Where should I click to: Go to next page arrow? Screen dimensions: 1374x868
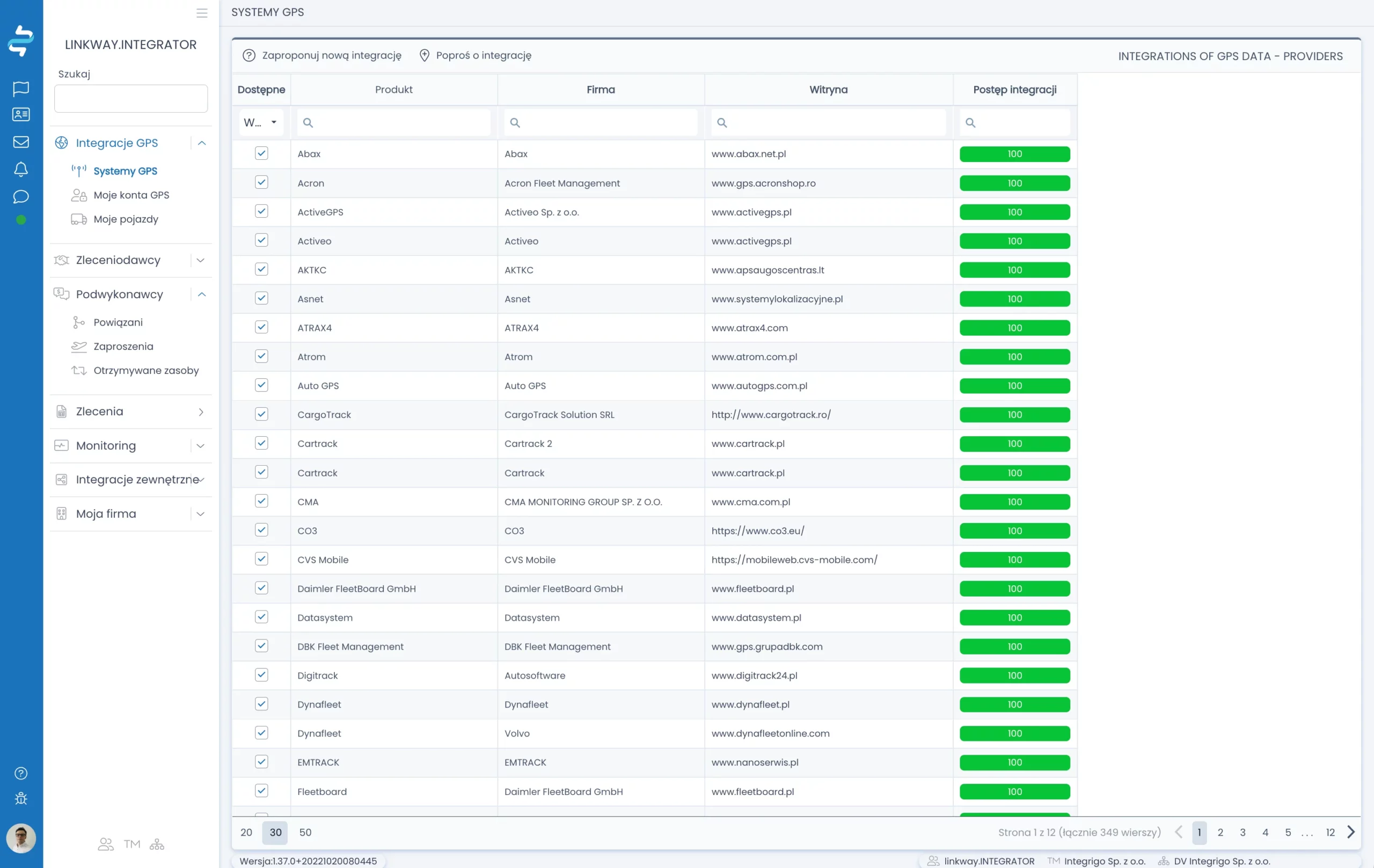pos(1351,832)
